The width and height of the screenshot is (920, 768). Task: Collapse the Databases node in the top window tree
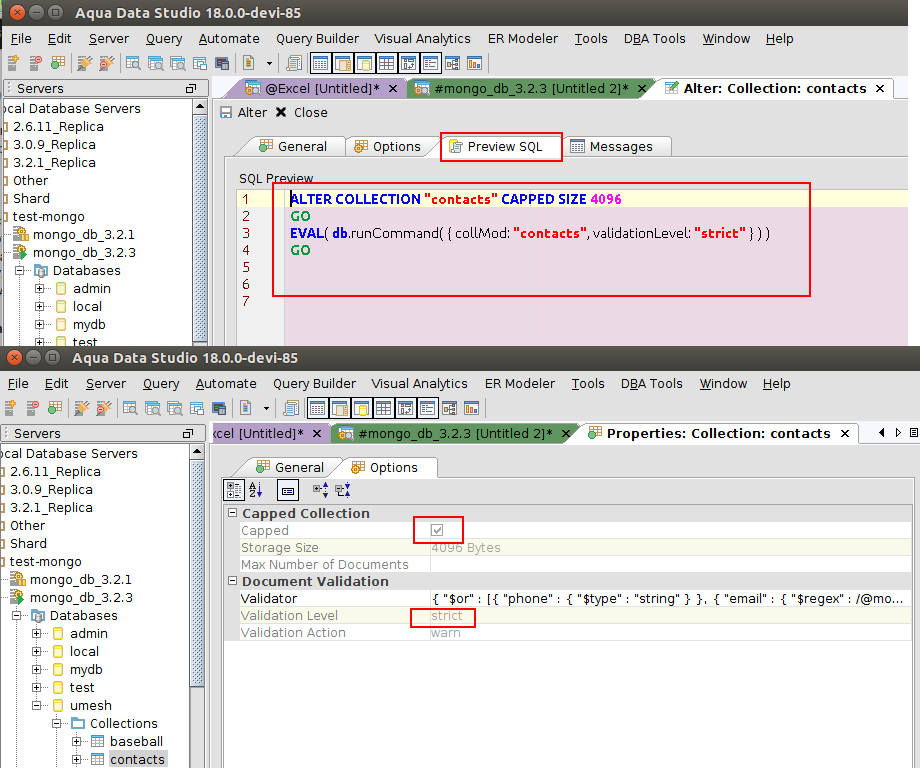point(19,270)
